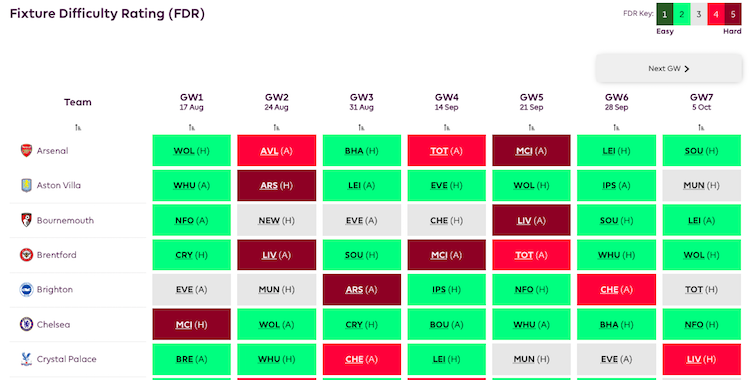Click the Crystal Palace eagle crest
This screenshot has height=380, width=750.
point(26,359)
